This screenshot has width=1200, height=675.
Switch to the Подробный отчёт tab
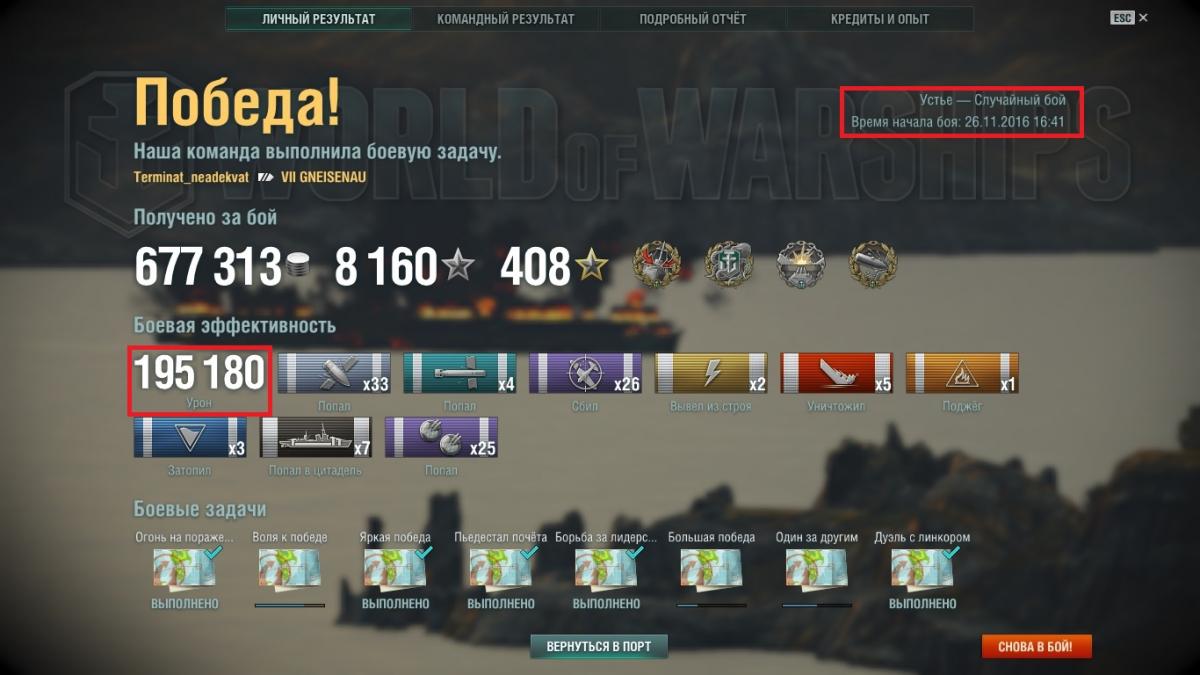692,19
